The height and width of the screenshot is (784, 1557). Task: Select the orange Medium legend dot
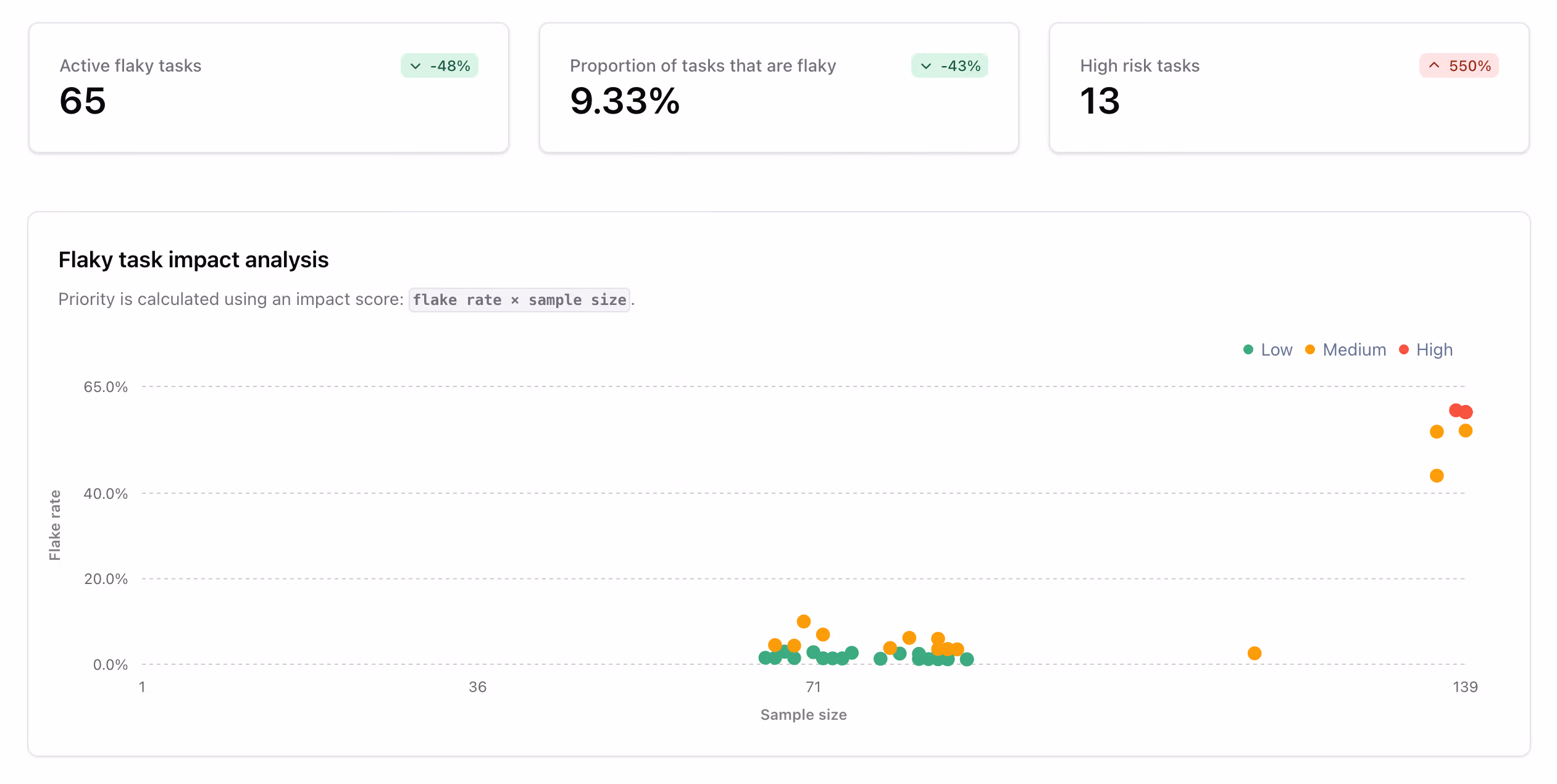pos(1309,349)
